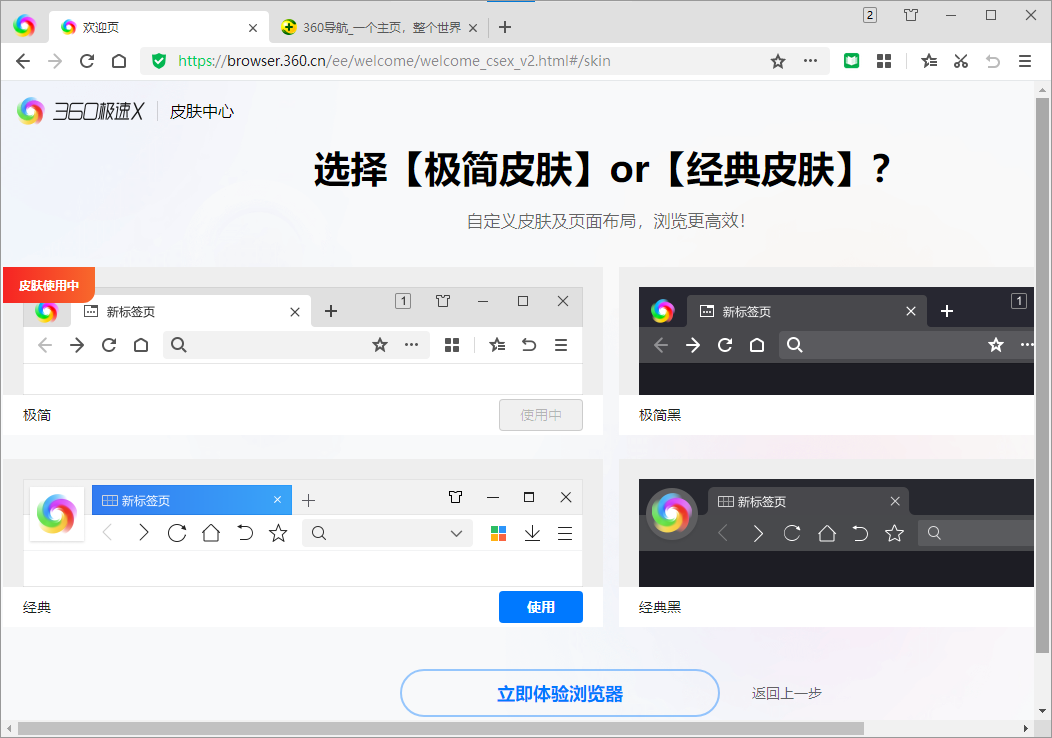Close the 360导航 tab
The height and width of the screenshot is (738, 1052).
[473, 28]
